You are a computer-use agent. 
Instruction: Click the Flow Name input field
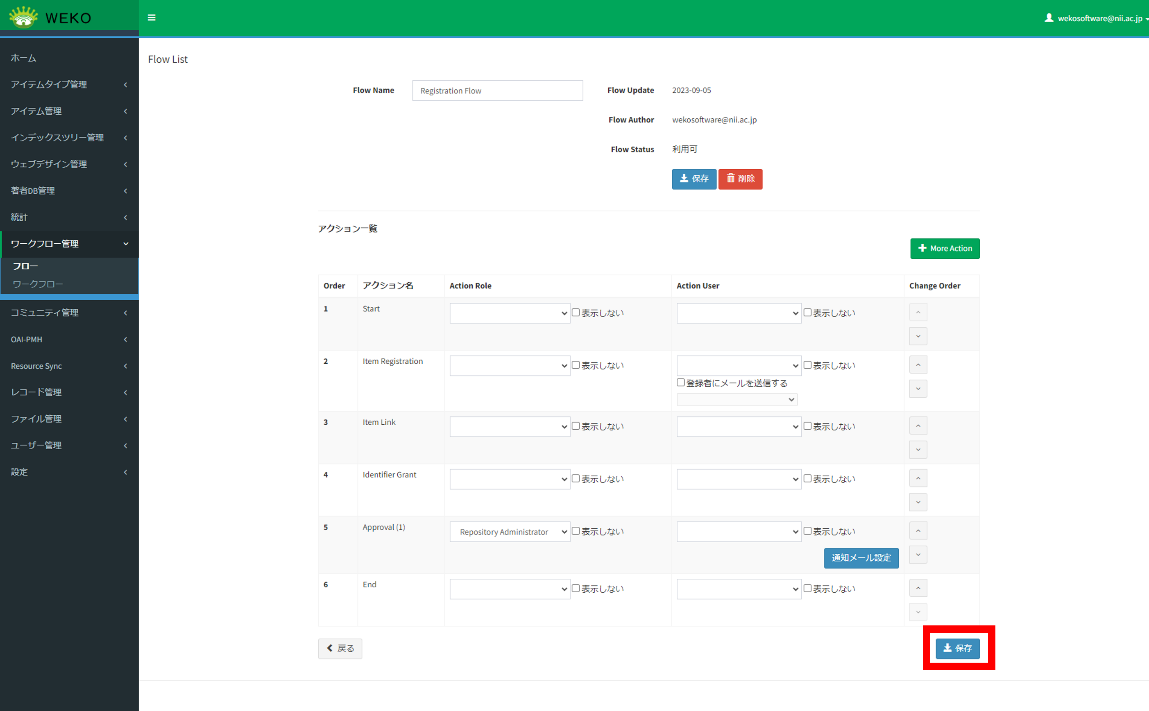497,91
